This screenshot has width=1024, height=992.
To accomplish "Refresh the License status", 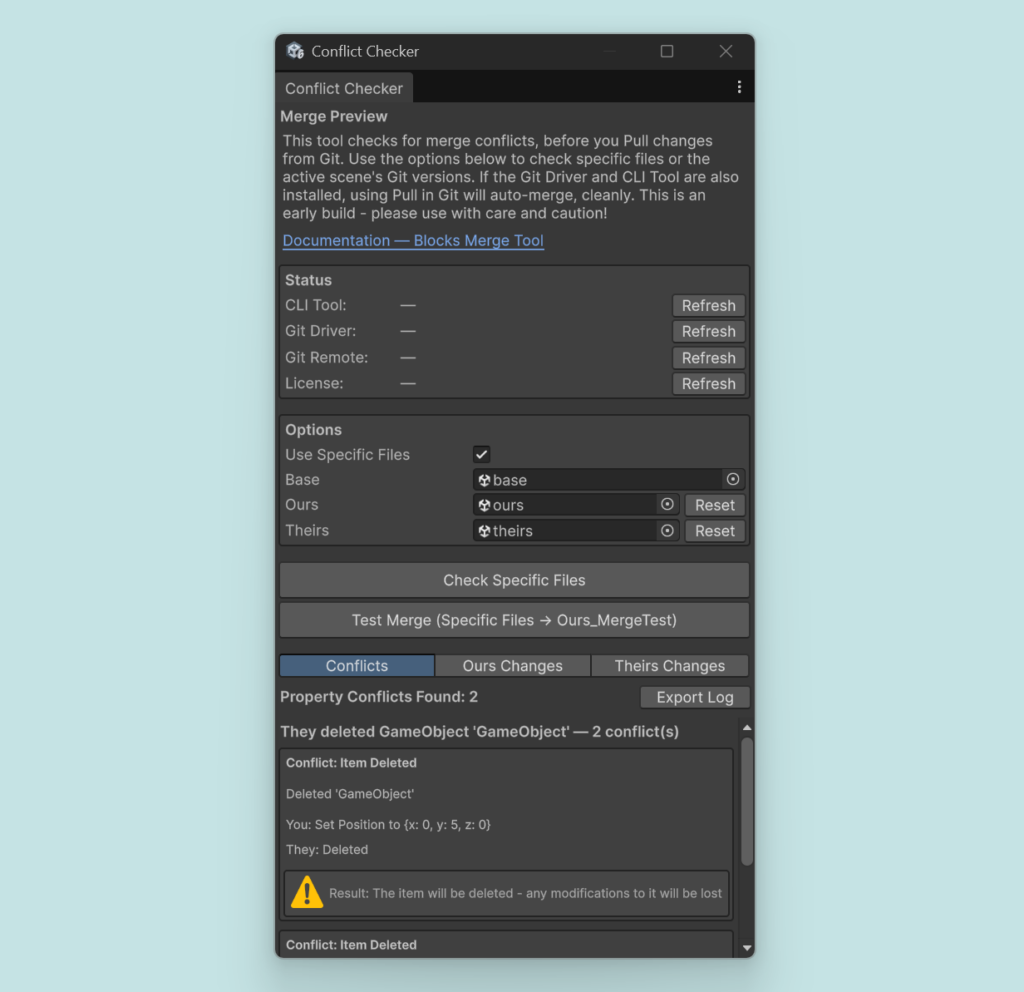I will coord(708,384).
